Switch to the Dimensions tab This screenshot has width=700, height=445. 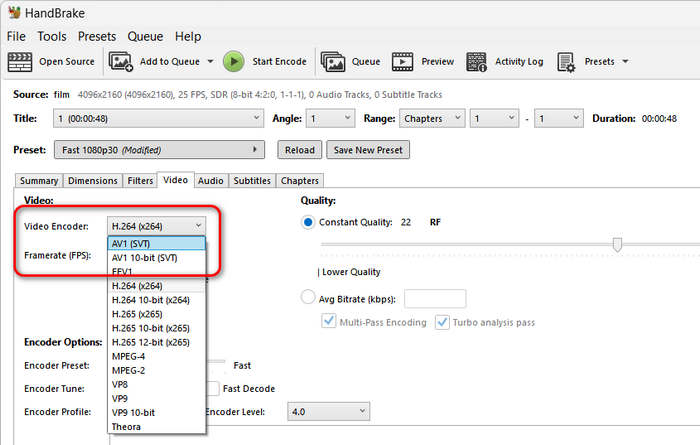point(92,181)
